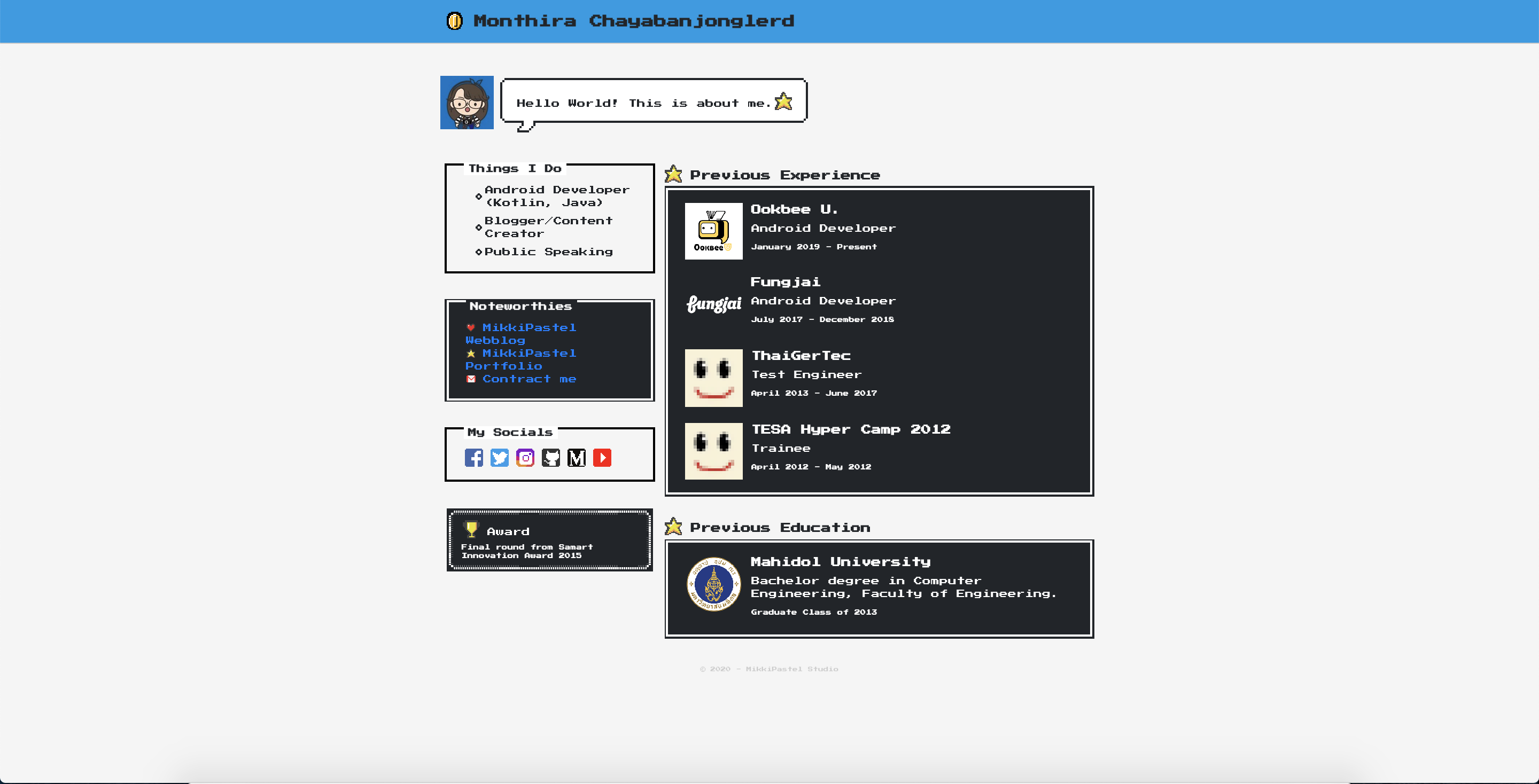Click the 'ThaiGerTec' company name

[x=800, y=356]
